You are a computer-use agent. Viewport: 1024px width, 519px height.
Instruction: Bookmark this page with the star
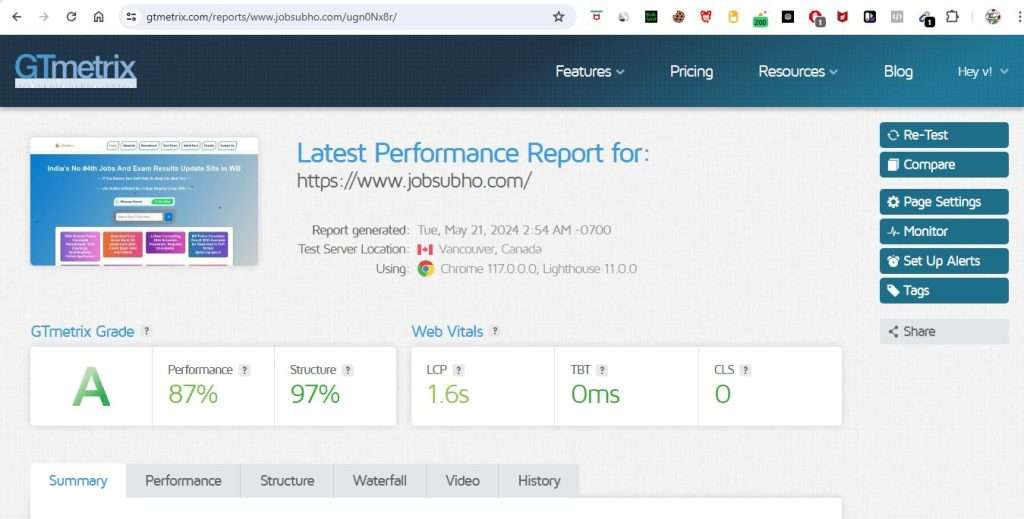[558, 17]
